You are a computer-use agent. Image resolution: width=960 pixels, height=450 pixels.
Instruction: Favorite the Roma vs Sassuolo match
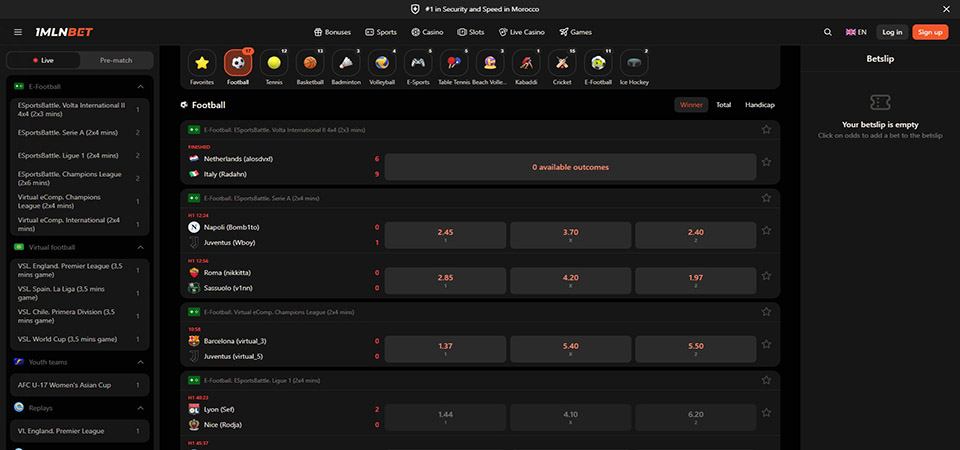pos(766,276)
